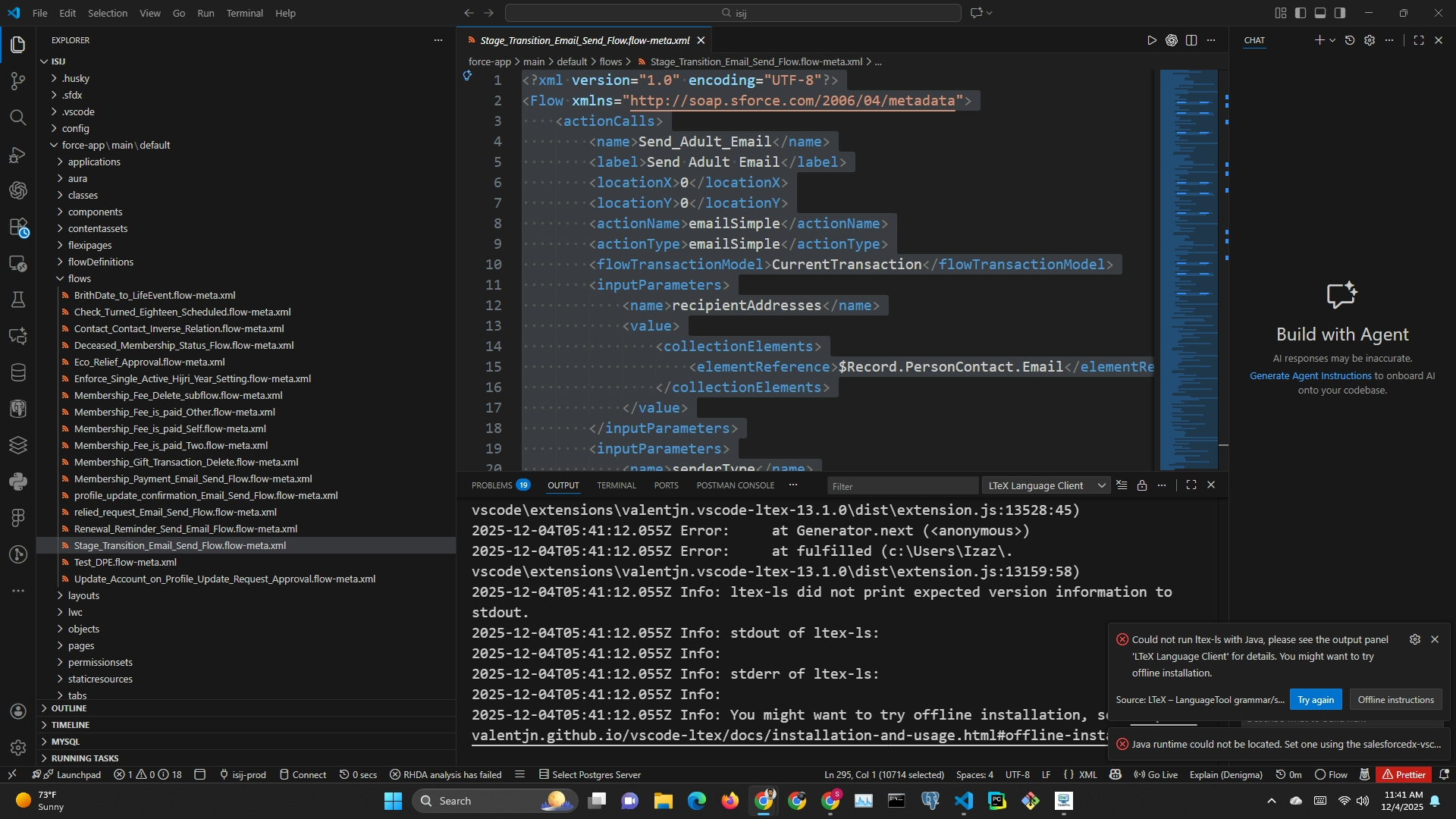The image size is (1456, 819).
Task: Open the LTeX Language Client output dropdown
Action: coord(1046,485)
